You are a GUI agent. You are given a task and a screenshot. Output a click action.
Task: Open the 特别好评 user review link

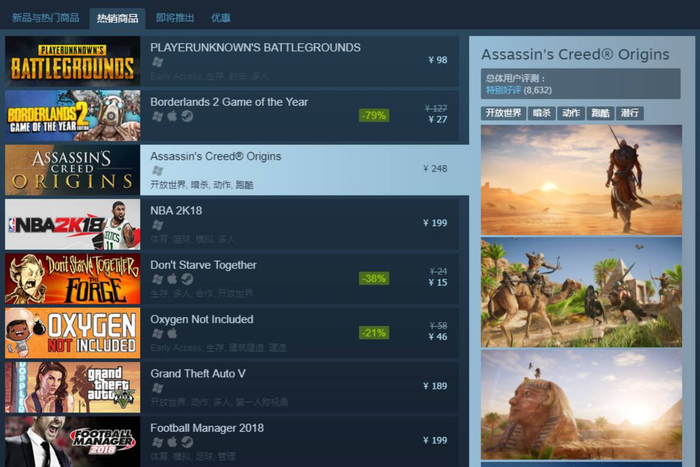503,90
